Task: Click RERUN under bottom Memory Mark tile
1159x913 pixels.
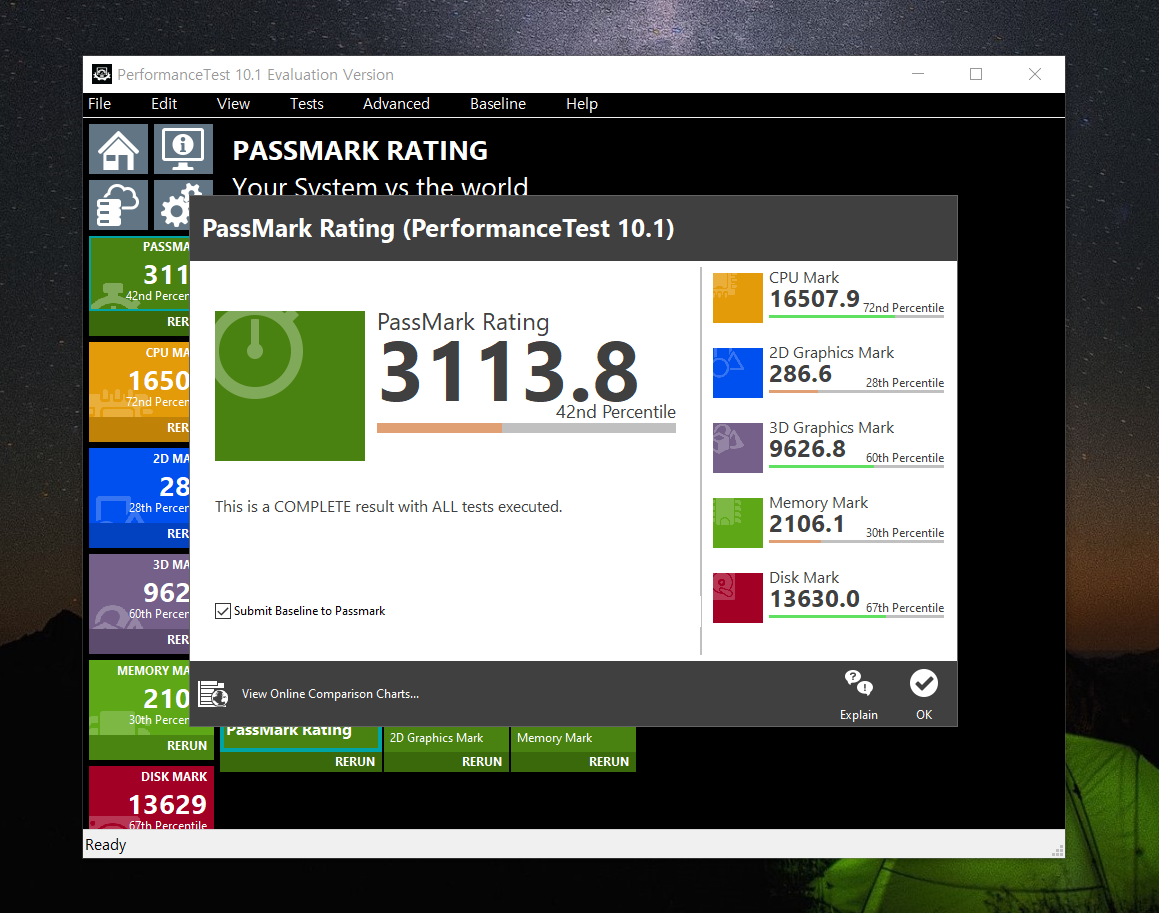Action: pyautogui.click(x=609, y=761)
